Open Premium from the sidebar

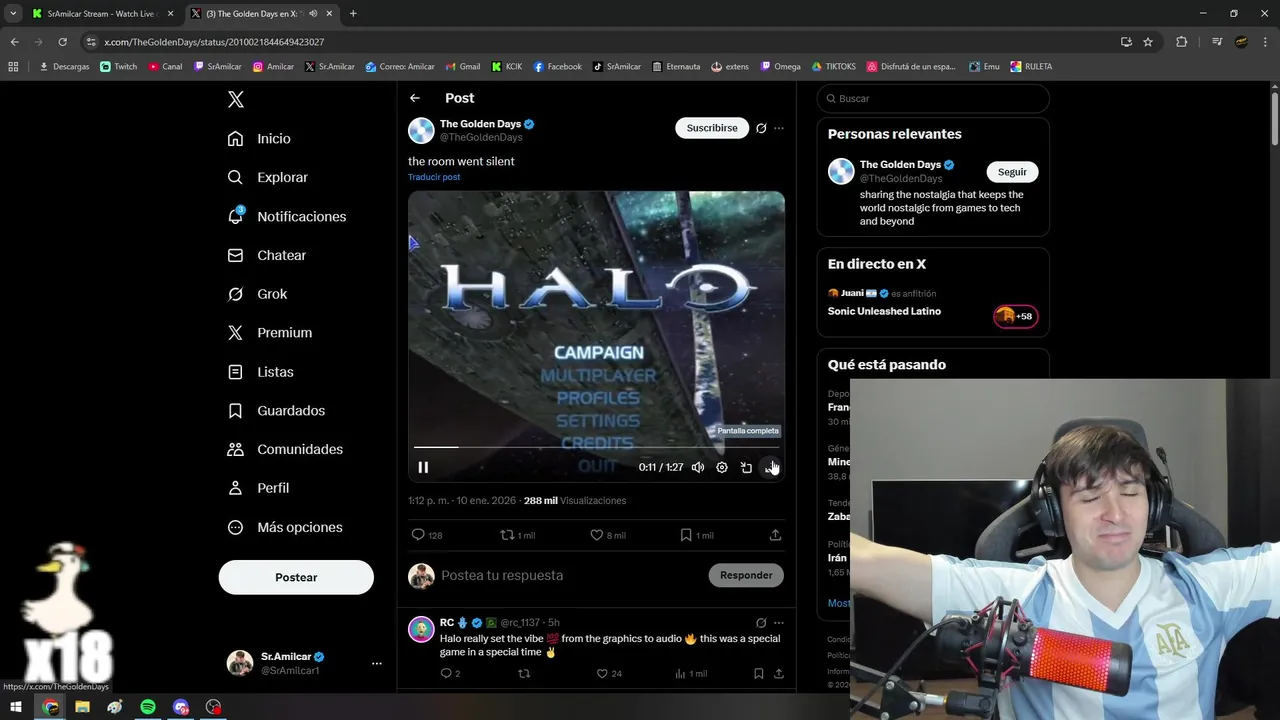(269, 333)
